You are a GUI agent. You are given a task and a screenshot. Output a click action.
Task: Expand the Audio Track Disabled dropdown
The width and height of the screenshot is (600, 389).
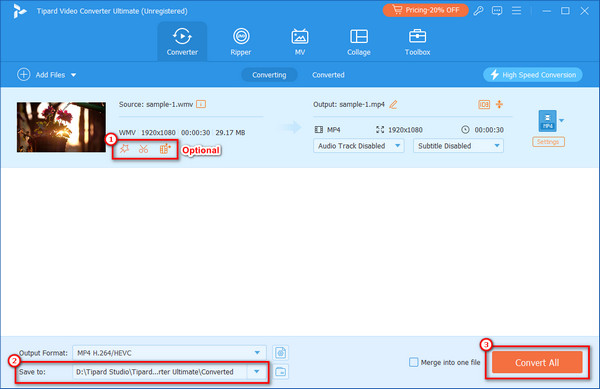pyautogui.click(x=359, y=146)
